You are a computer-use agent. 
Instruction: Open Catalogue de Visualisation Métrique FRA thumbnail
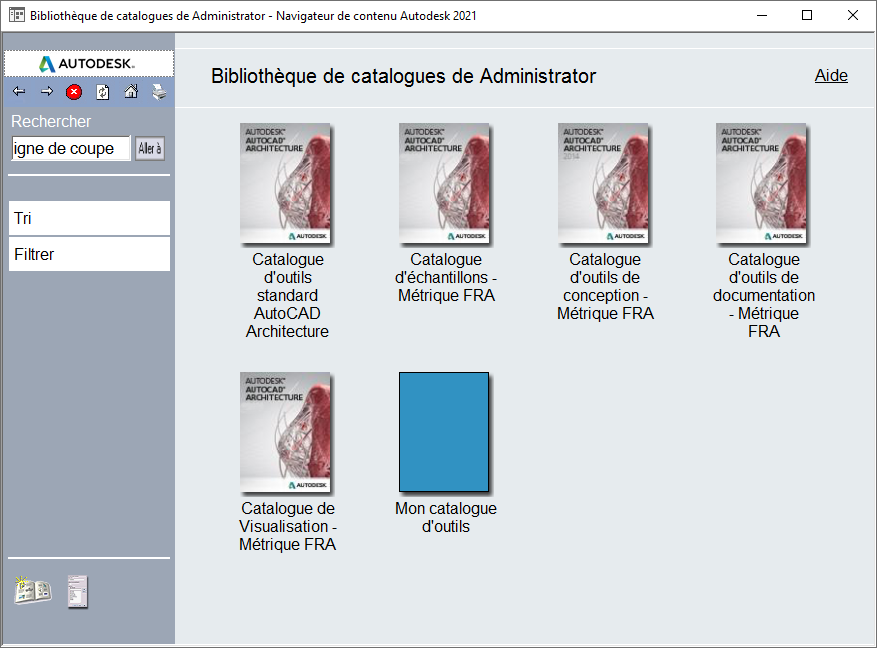(x=286, y=433)
